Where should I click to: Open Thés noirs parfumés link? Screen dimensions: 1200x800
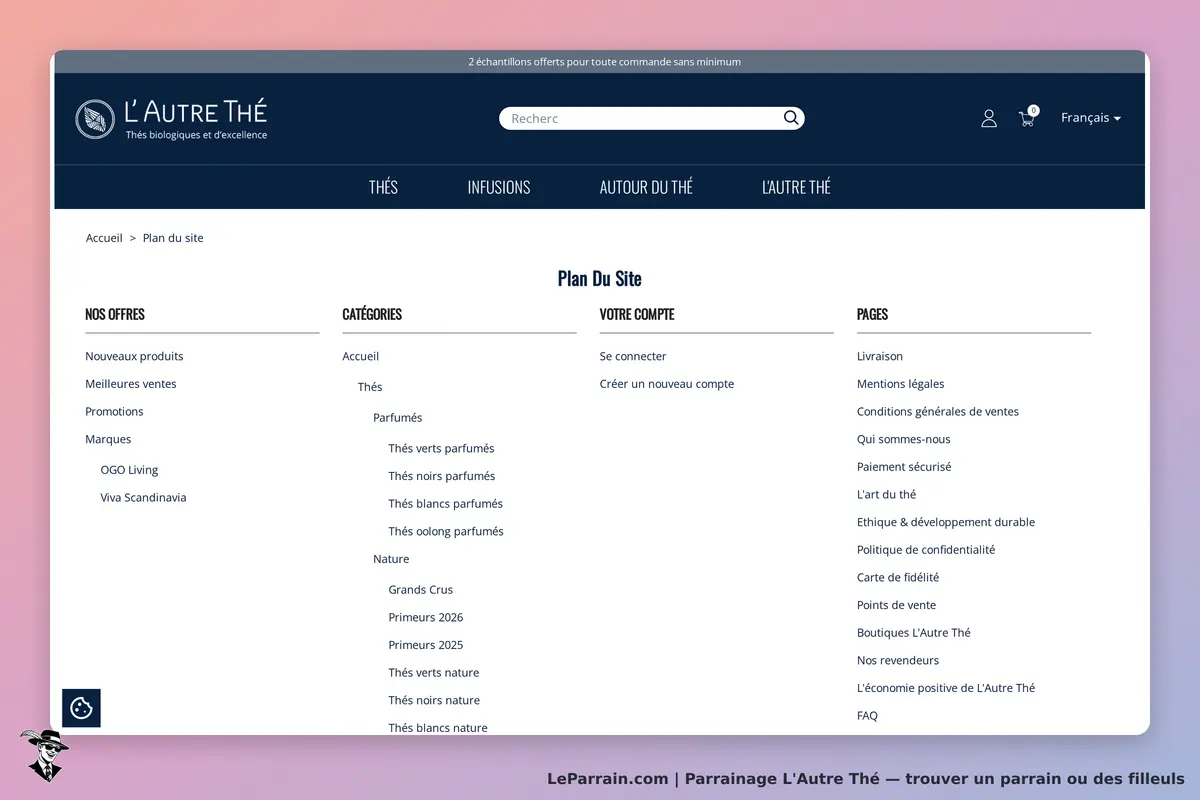(442, 476)
